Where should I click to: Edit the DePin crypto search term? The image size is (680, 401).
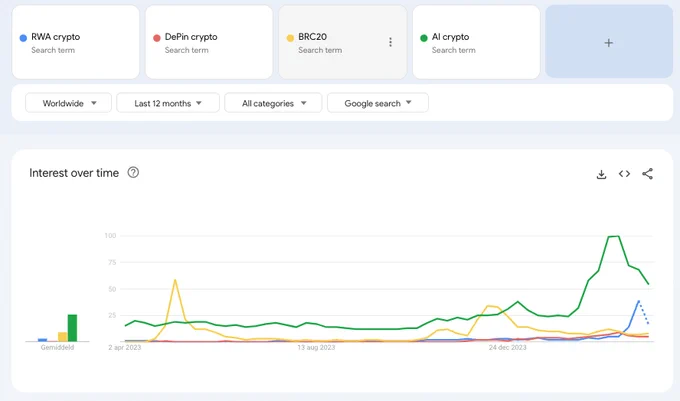pyautogui.click(x=191, y=37)
